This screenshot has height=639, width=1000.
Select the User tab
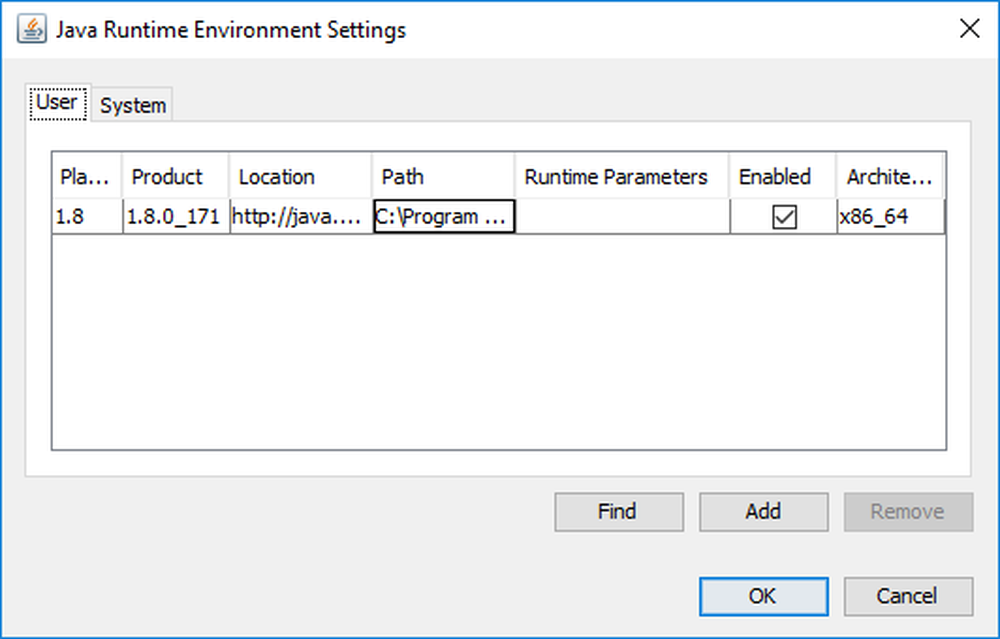(x=58, y=103)
